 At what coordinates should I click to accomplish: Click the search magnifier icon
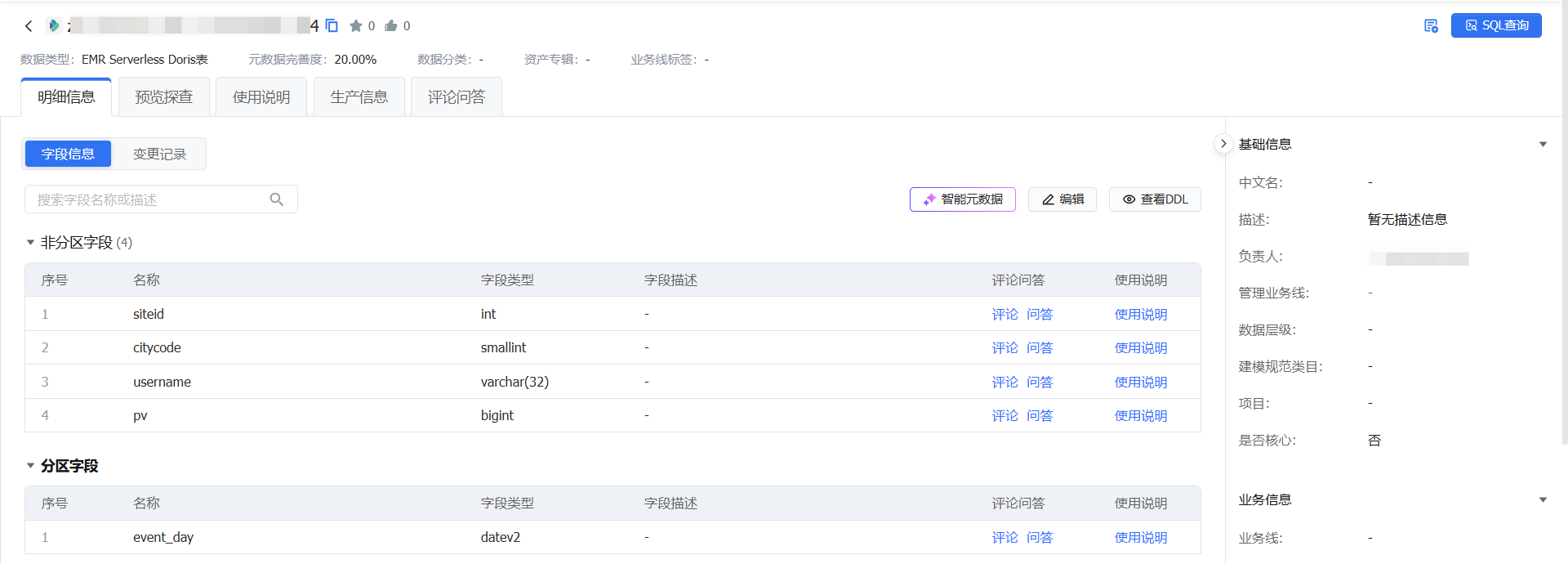277,199
